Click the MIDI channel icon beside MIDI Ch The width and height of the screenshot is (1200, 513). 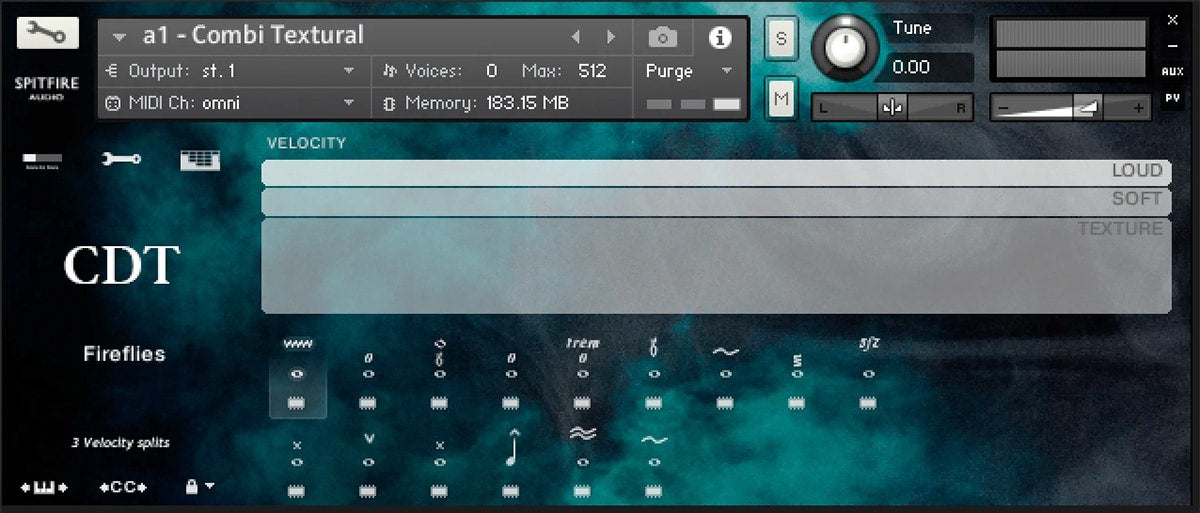[x=112, y=103]
